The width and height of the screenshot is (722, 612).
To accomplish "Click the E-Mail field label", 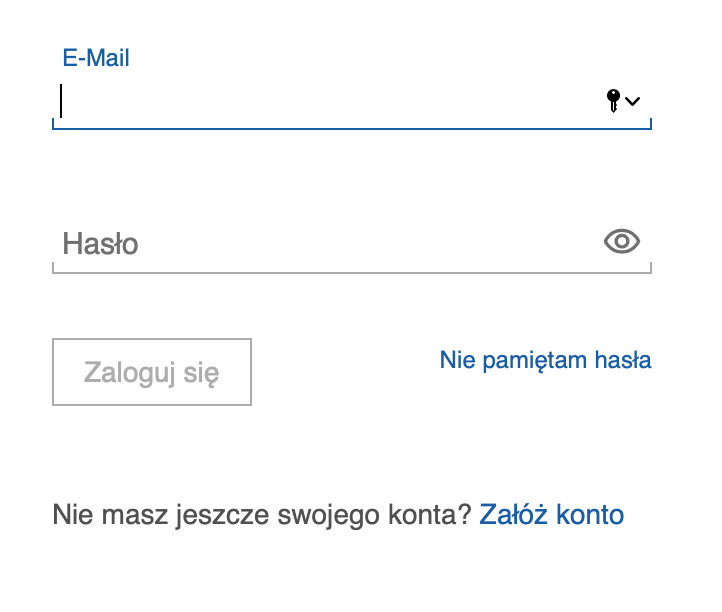I will [x=96, y=58].
